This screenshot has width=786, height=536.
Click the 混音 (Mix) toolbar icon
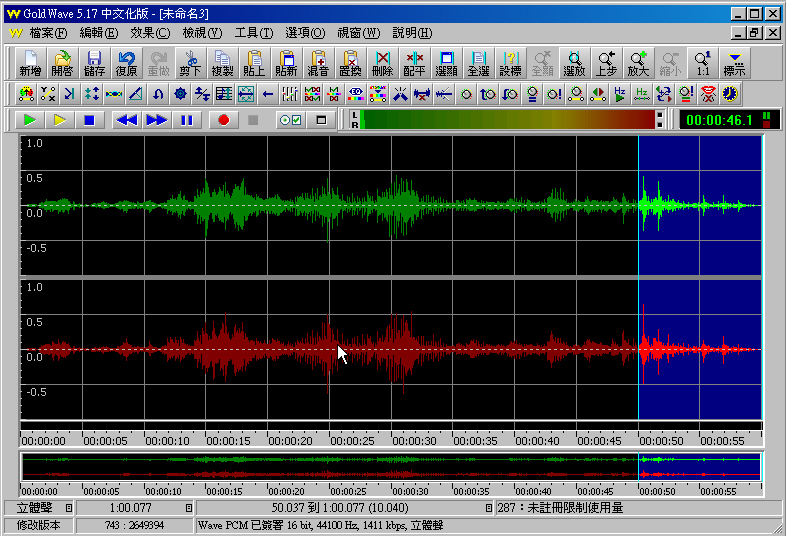[x=318, y=64]
